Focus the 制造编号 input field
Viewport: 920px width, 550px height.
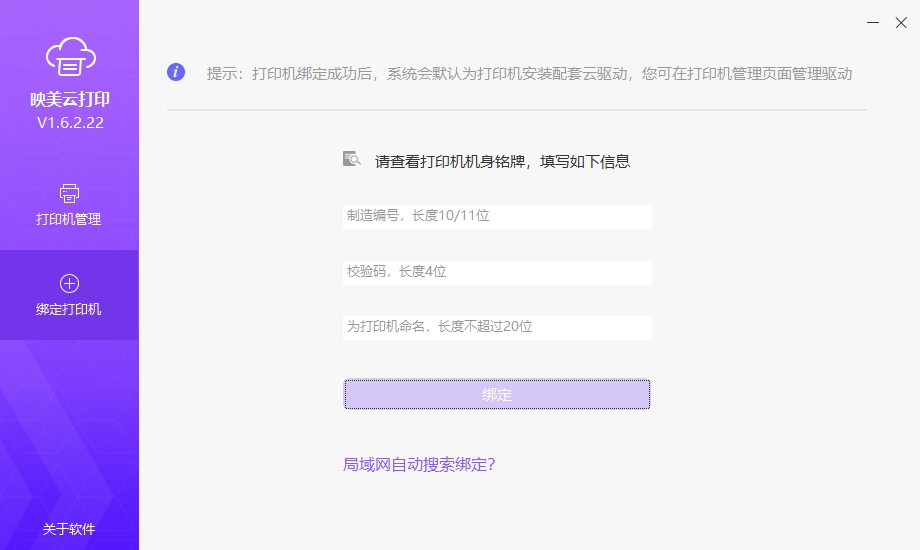pos(497,216)
